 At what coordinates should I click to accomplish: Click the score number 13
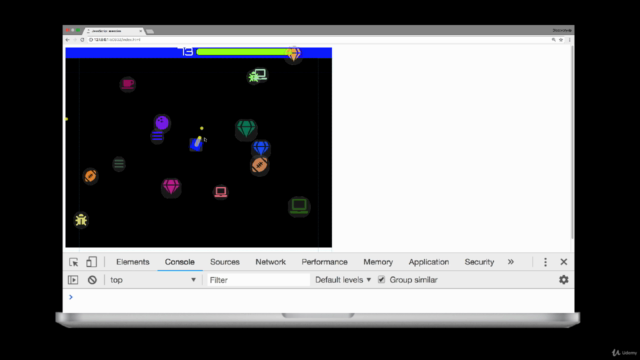186,51
